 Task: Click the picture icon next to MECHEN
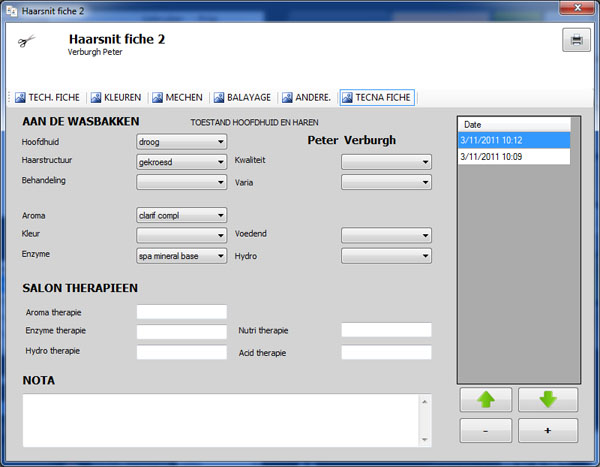157,98
